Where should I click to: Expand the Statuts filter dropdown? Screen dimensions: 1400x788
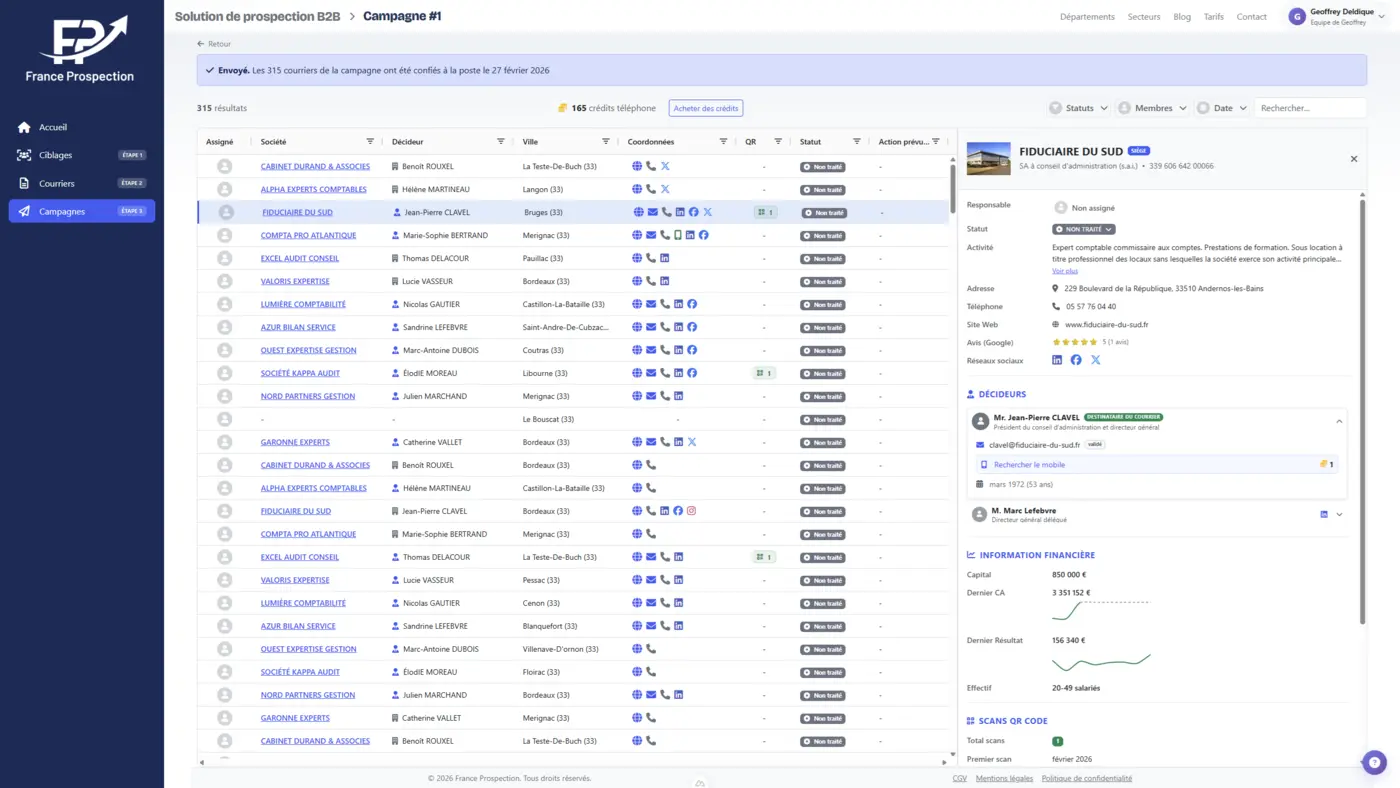click(x=1079, y=108)
